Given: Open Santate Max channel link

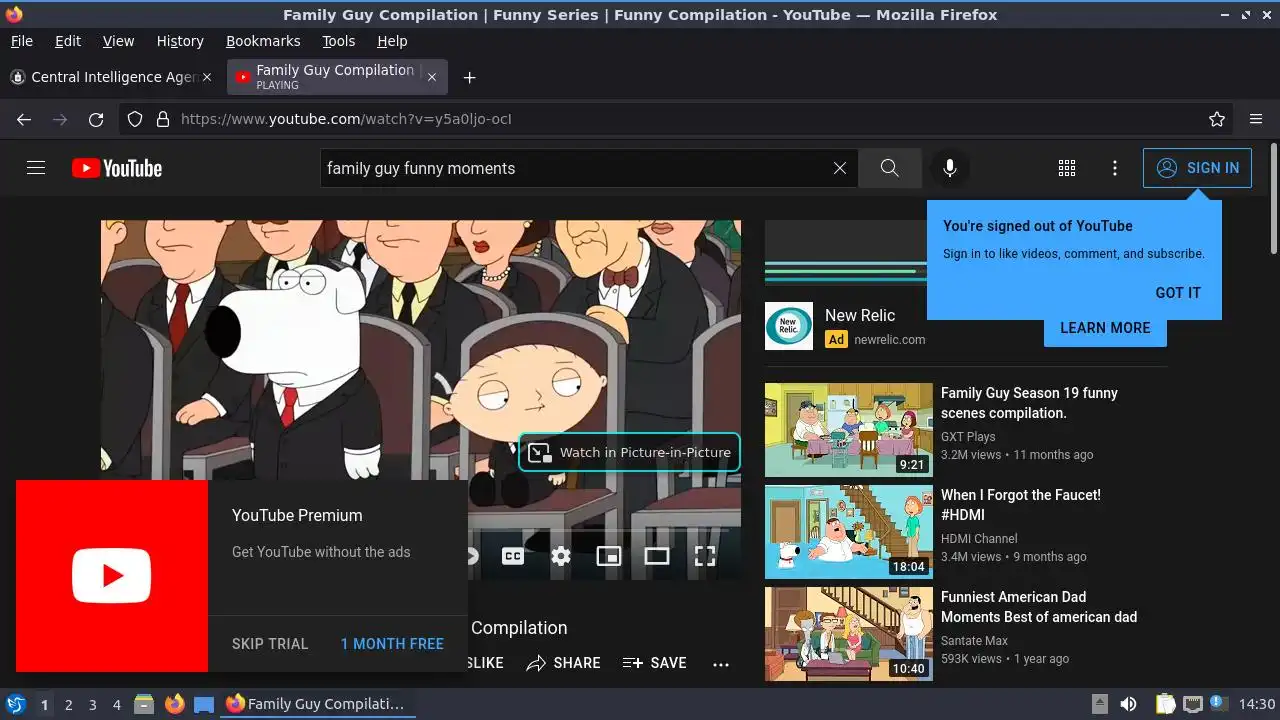Looking at the screenshot, I should pyautogui.click(x=974, y=641).
